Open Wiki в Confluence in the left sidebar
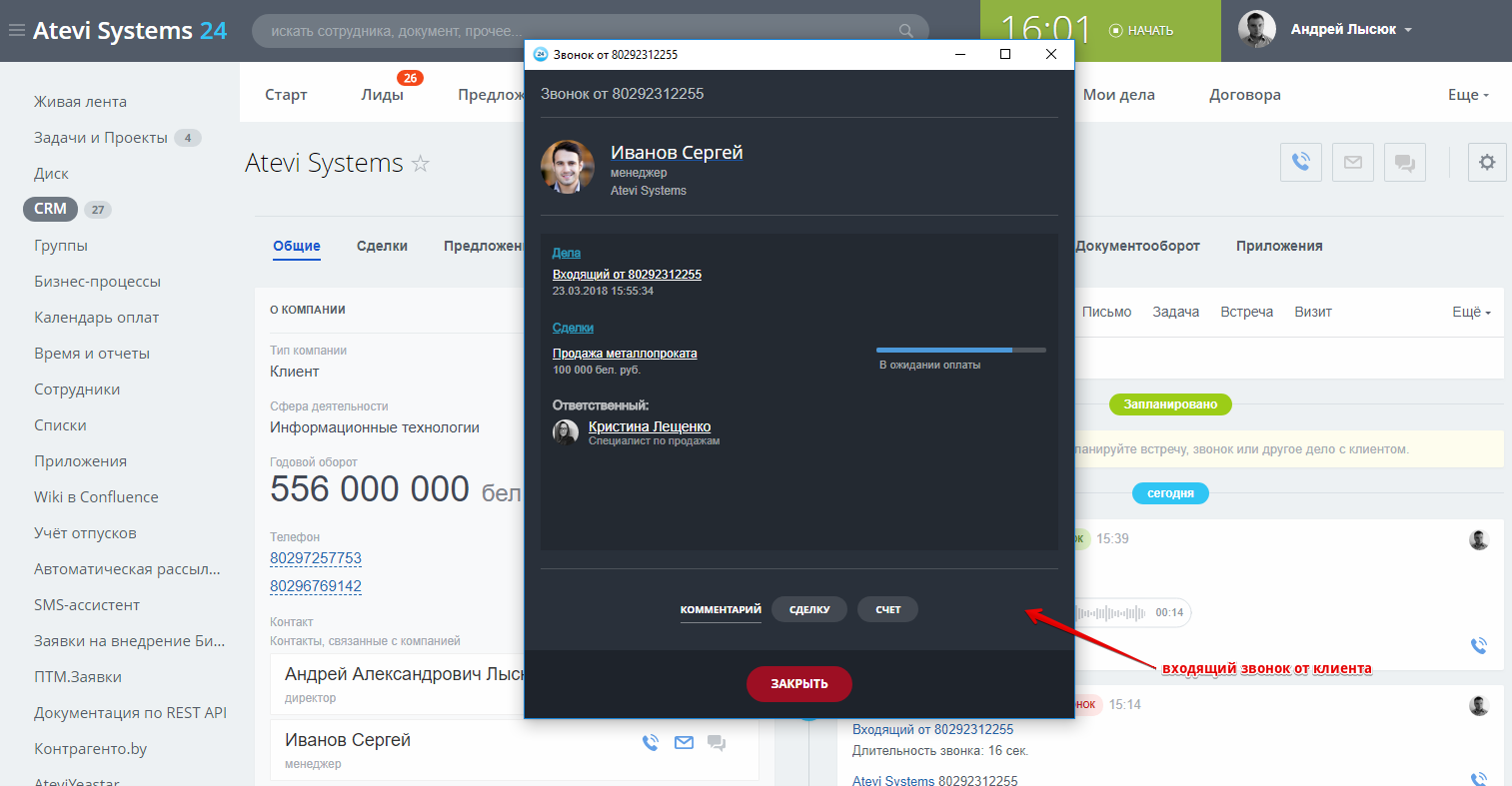The height and width of the screenshot is (786, 1512). coord(96,497)
